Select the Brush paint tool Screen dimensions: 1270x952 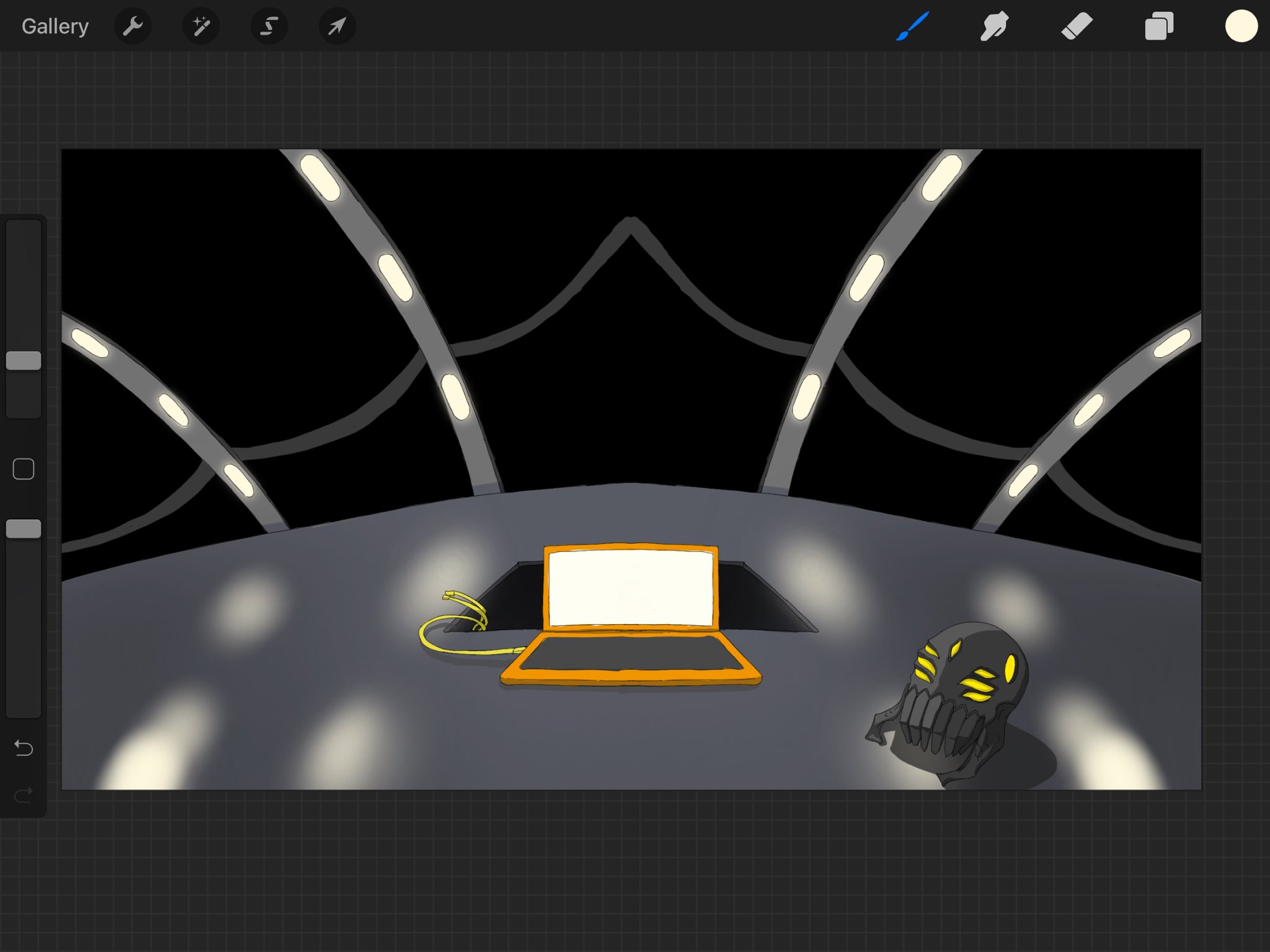(912, 27)
